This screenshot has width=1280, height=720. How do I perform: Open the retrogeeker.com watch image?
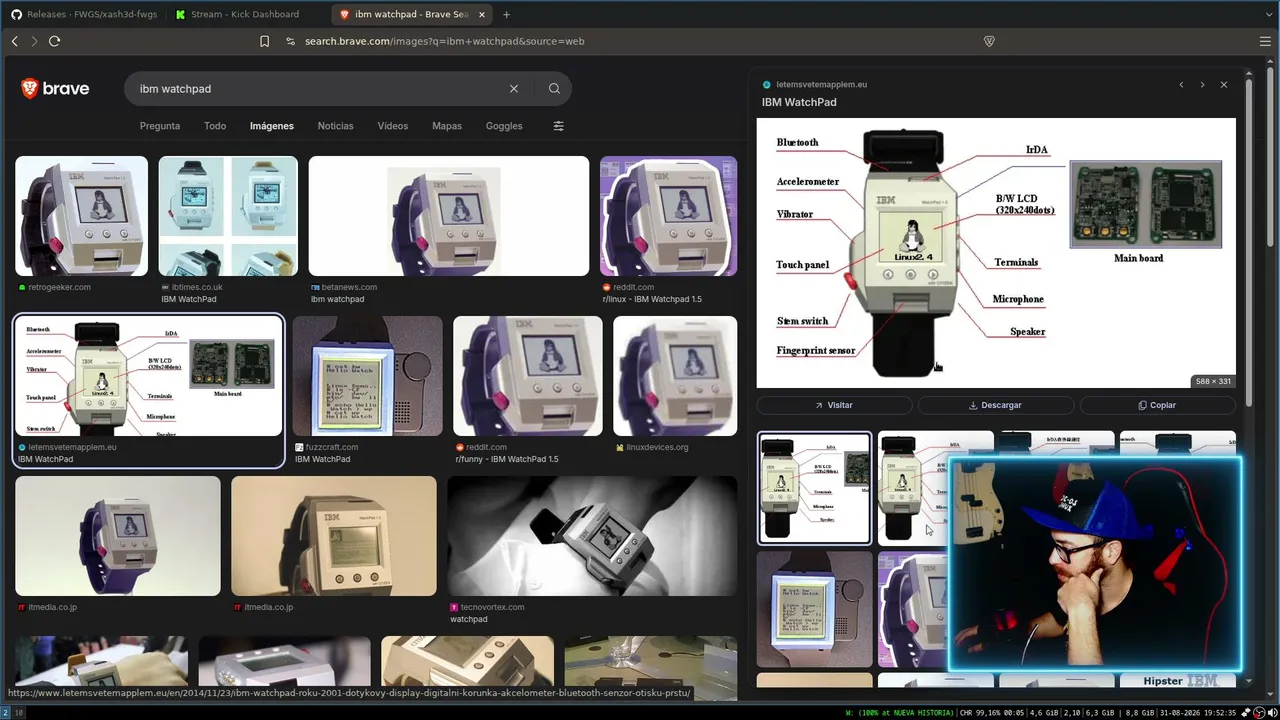pyautogui.click(x=82, y=216)
